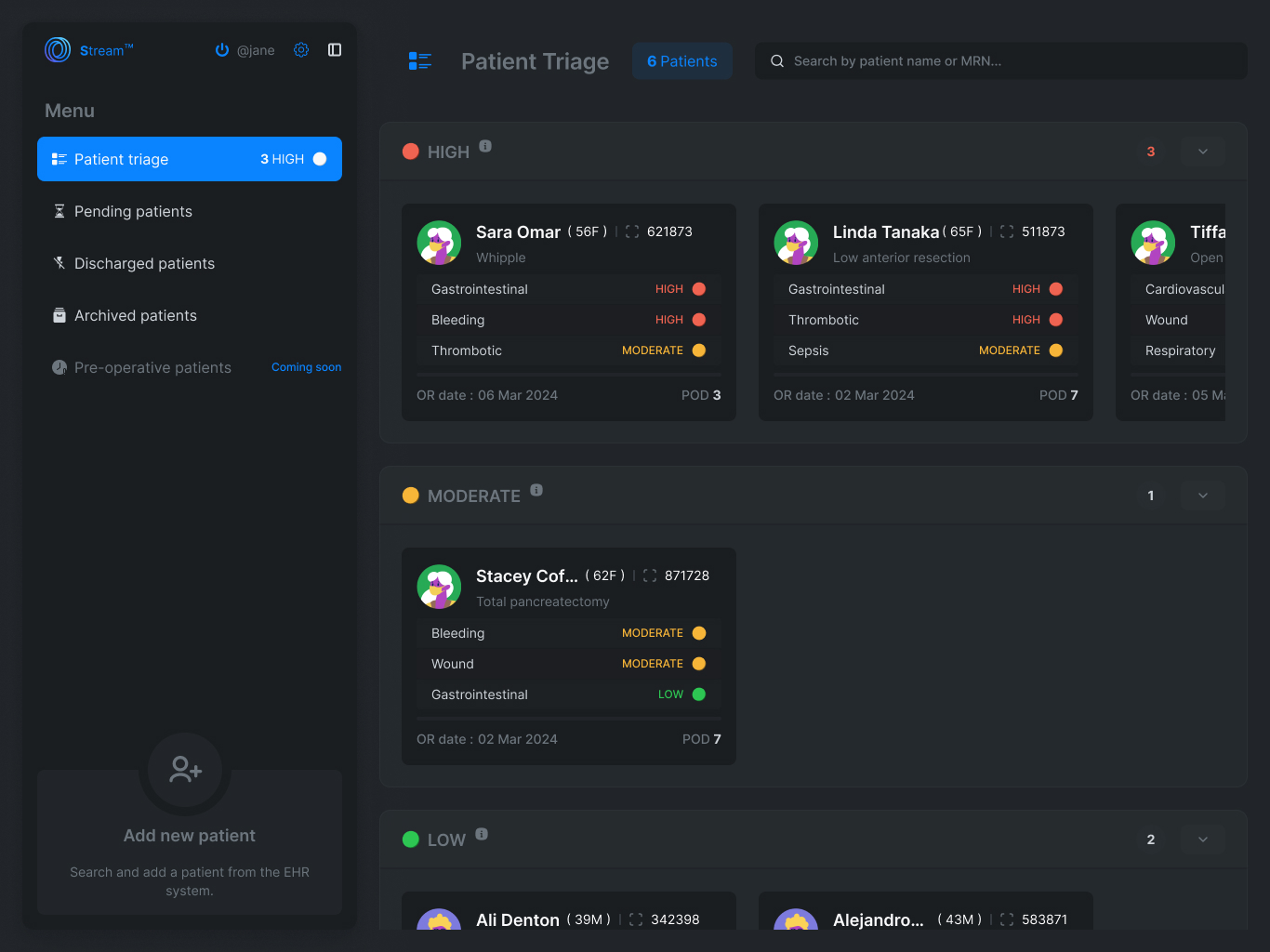Collapse the MODERATE section chevron
This screenshot has height=952, width=1270.
point(1203,496)
